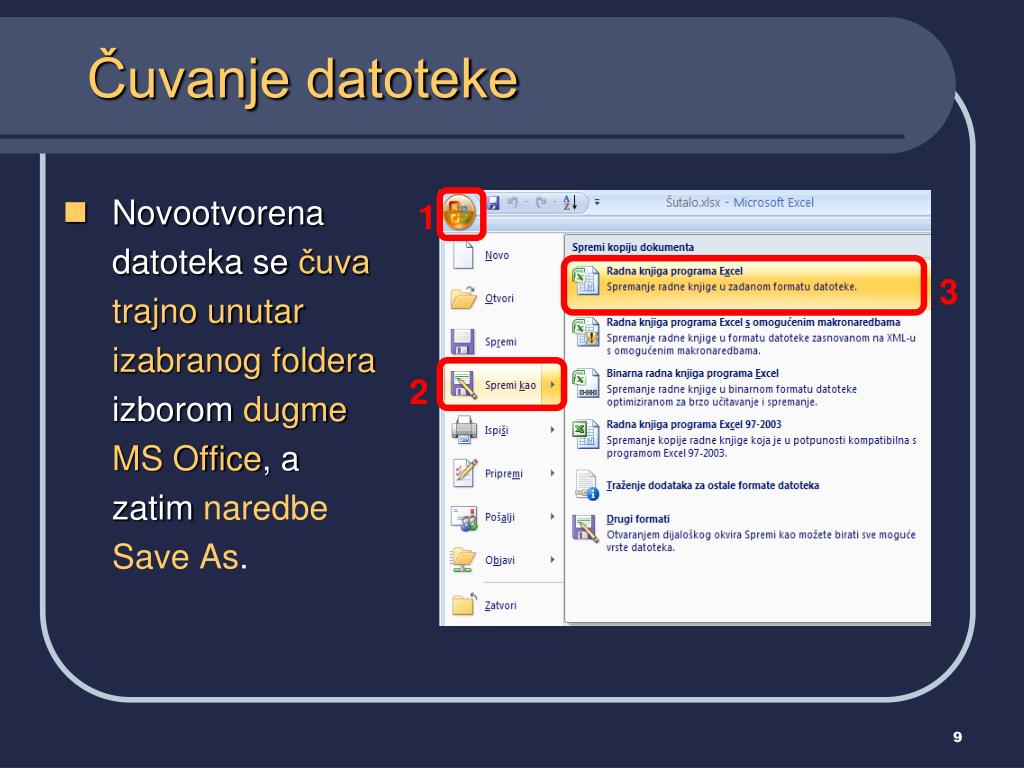The height and width of the screenshot is (768, 1024).
Task: Expand the Objavi submenu arrow
Action: point(552,560)
